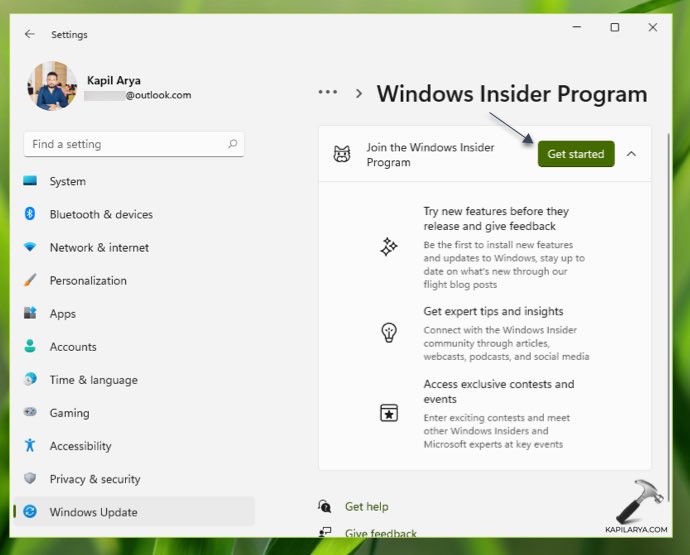The height and width of the screenshot is (555, 690).
Task: Maximize the Settings window
Action: tap(615, 27)
